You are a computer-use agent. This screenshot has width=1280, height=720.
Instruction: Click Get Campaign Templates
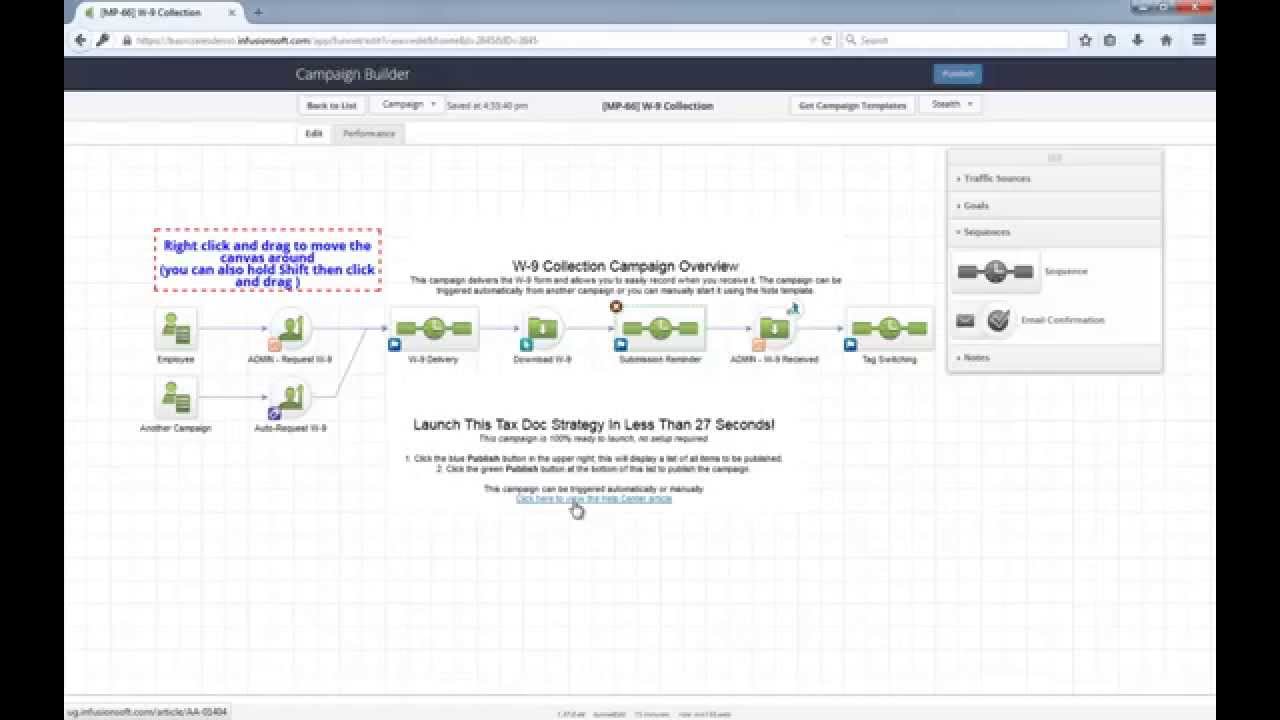click(852, 105)
